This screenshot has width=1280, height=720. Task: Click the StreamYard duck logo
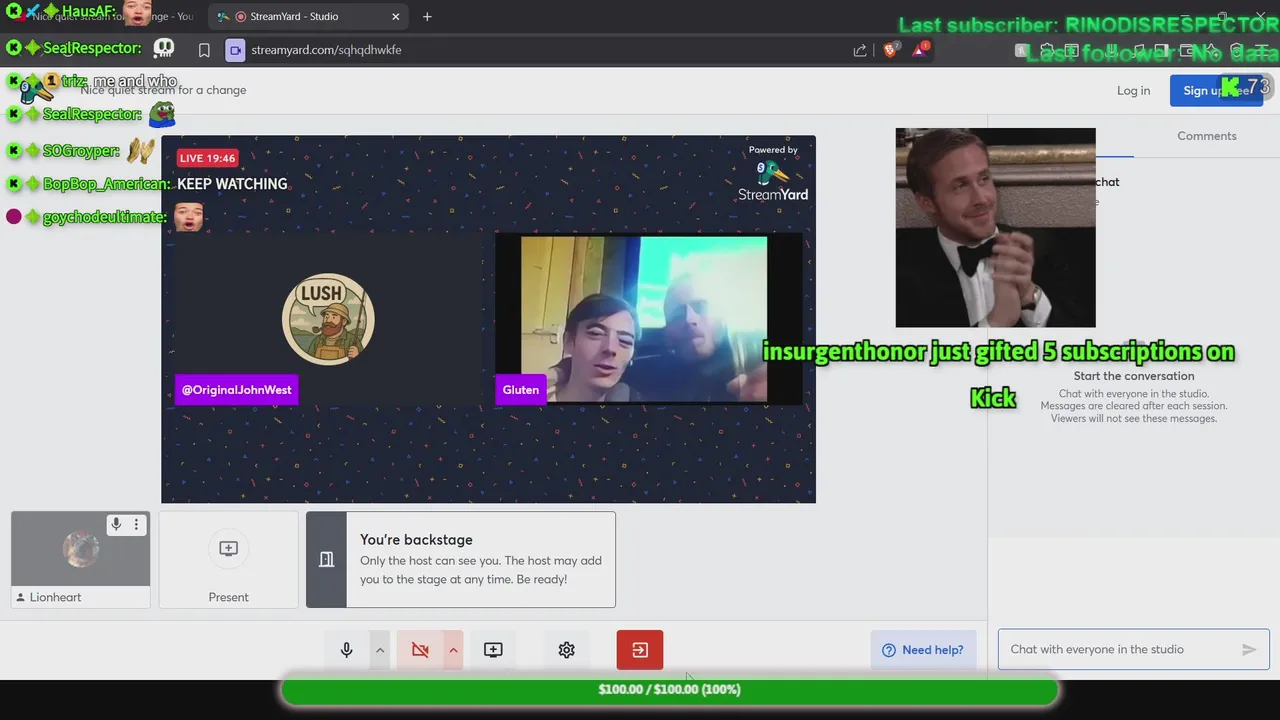[772, 174]
